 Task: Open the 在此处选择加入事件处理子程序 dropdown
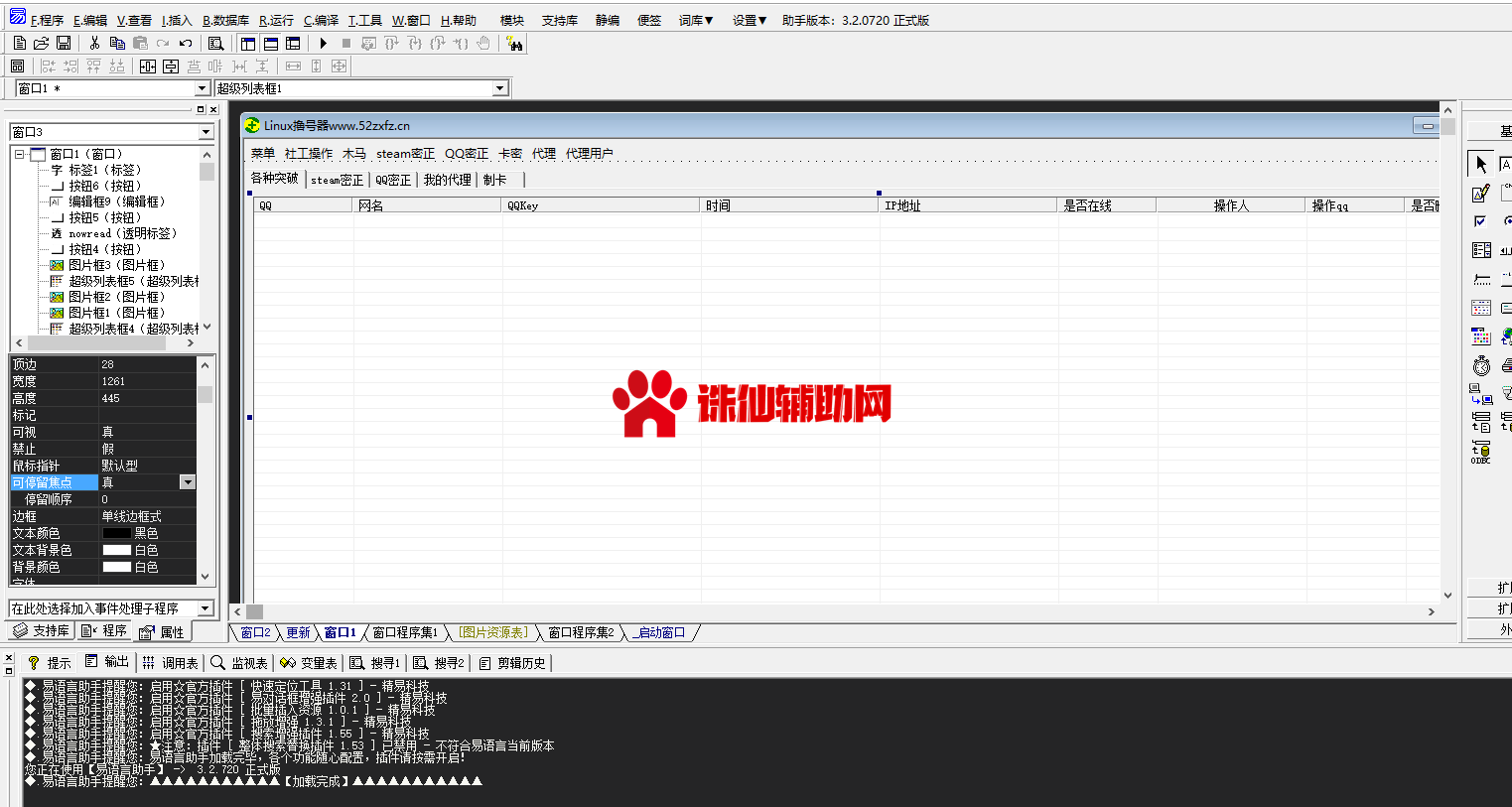206,608
